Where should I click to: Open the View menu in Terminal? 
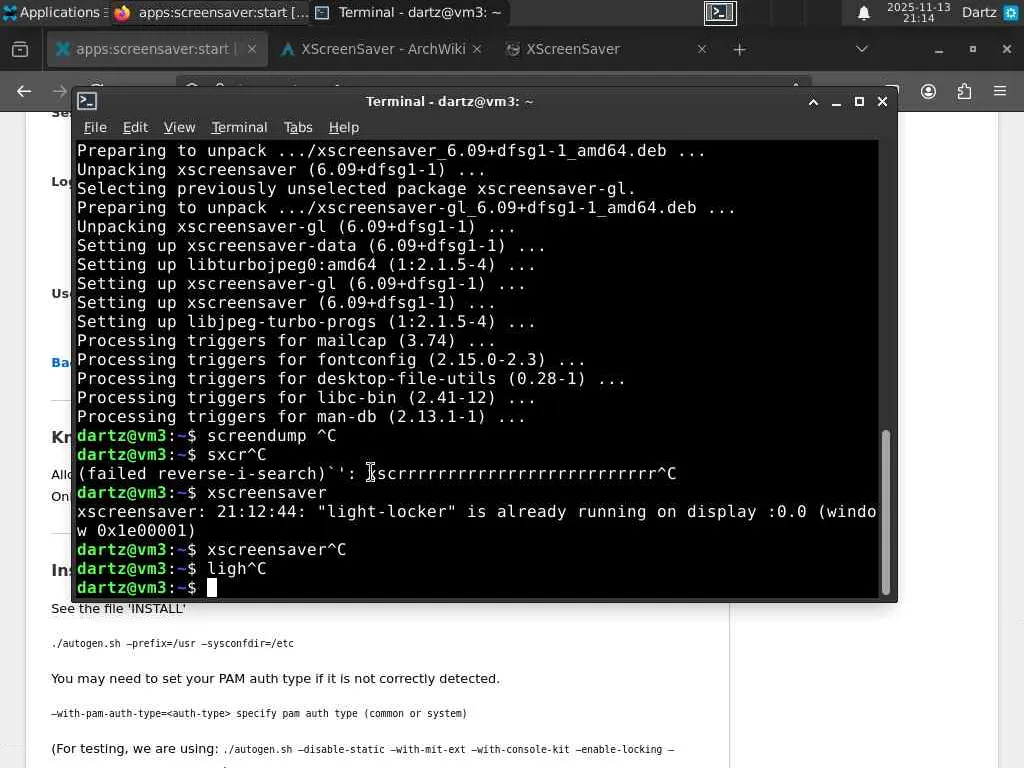(180, 127)
